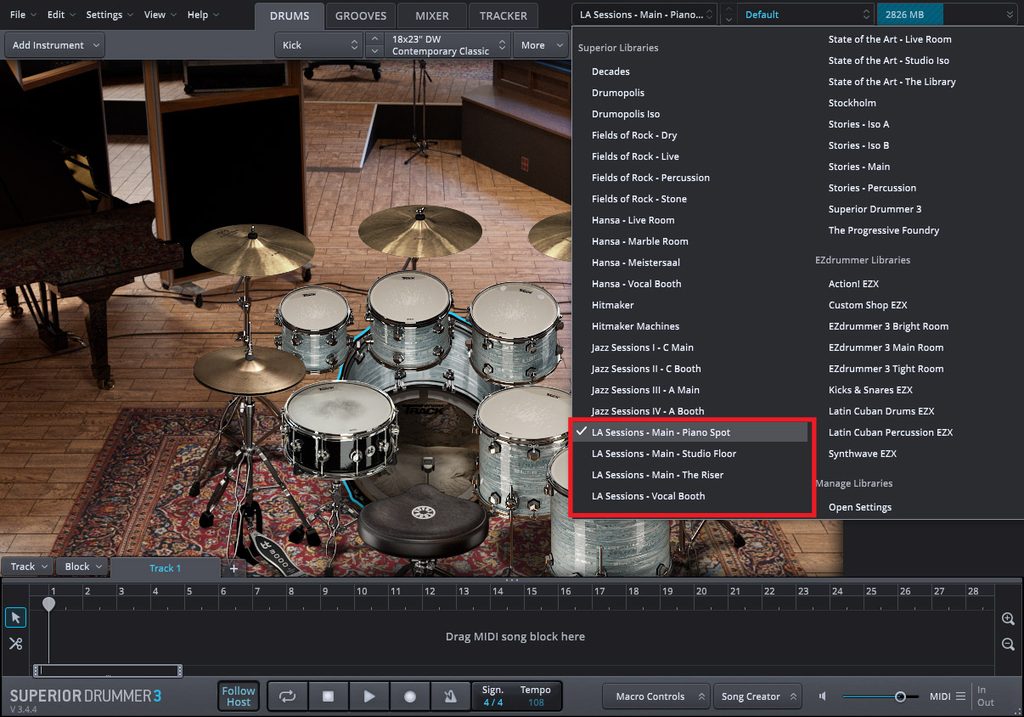The height and width of the screenshot is (717, 1024).
Task: Toggle the metronome
Action: [x=451, y=696]
